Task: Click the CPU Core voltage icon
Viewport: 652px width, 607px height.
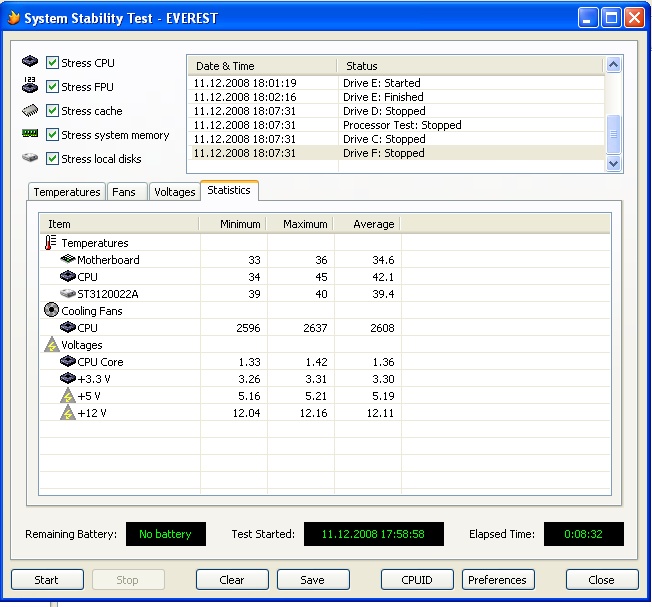Action: tap(67, 362)
